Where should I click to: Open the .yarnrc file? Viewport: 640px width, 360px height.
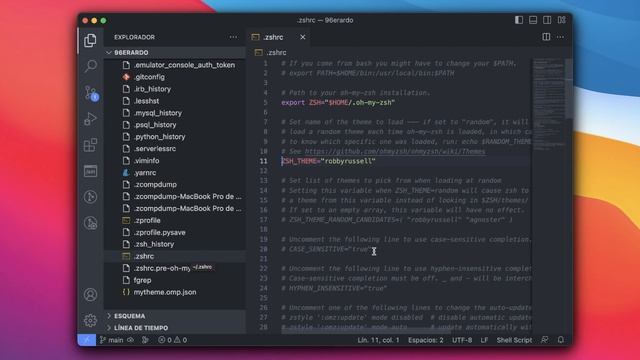(x=175, y=173)
